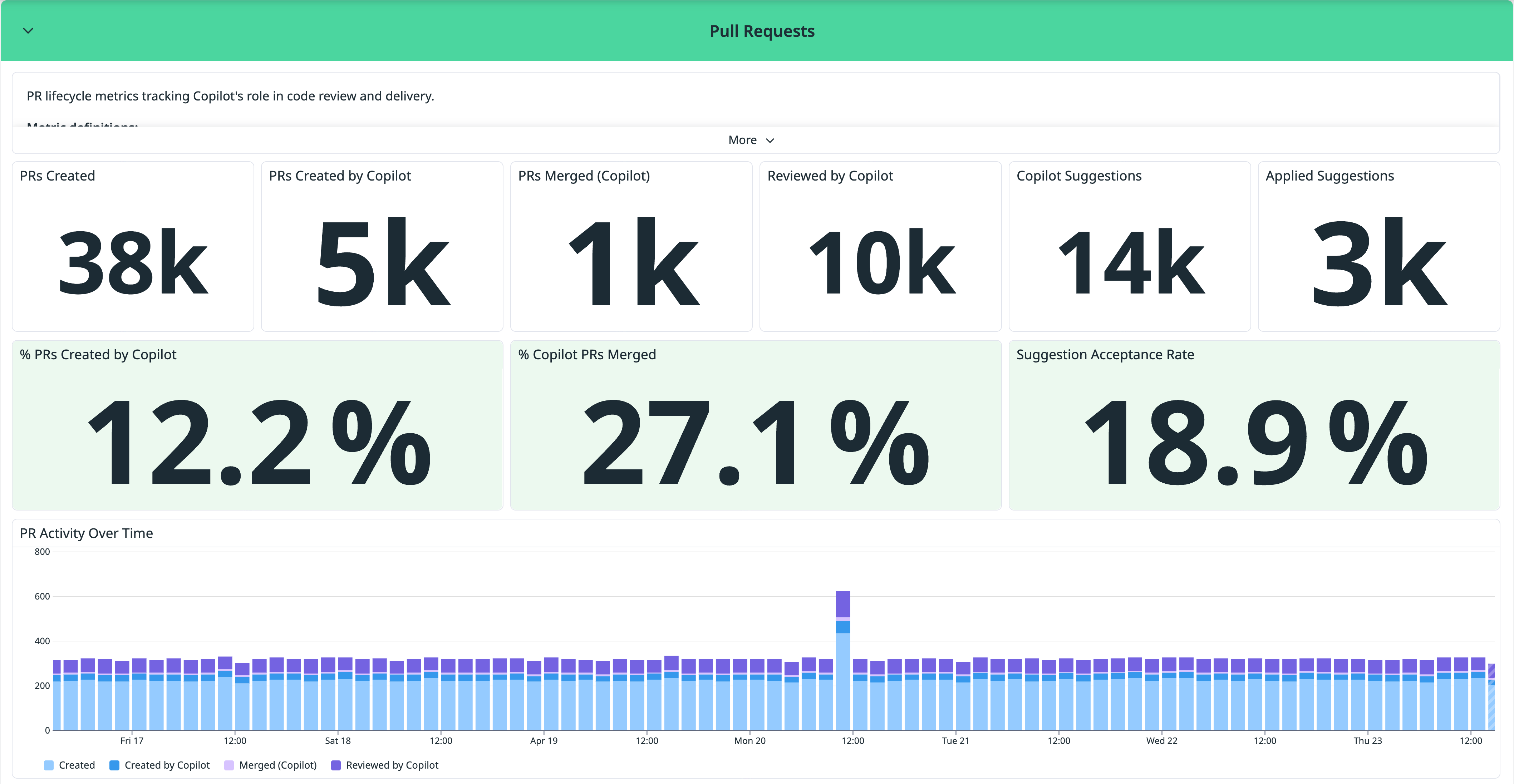The width and height of the screenshot is (1514, 784).
Task: Toggle Created by Copilot legend swatch
Action: (x=115, y=765)
